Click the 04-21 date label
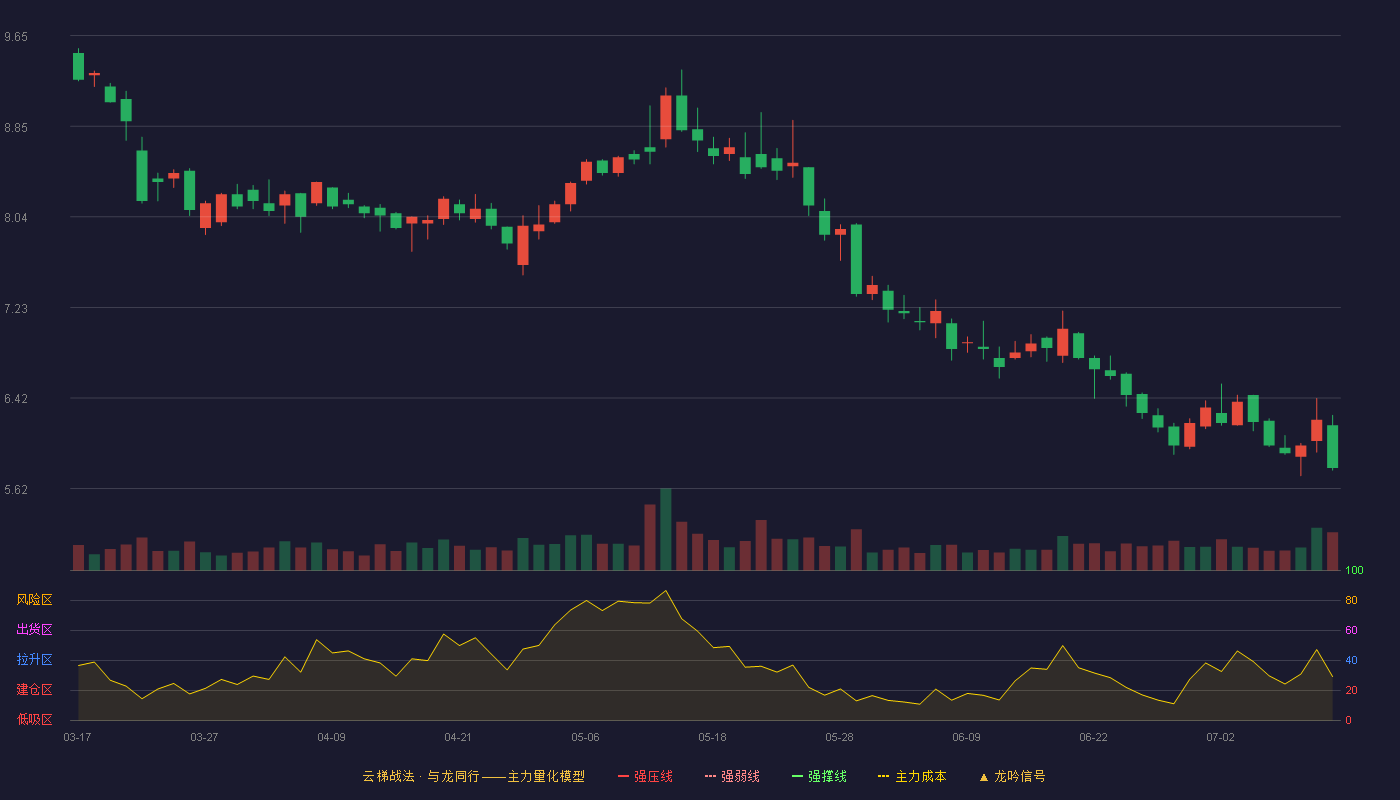Viewport: 1400px width, 800px height. pyautogui.click(x=458, y=737)
